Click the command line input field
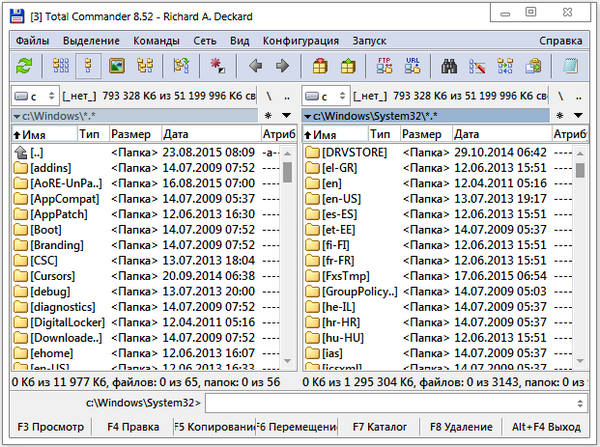 (x=388, y=402)
